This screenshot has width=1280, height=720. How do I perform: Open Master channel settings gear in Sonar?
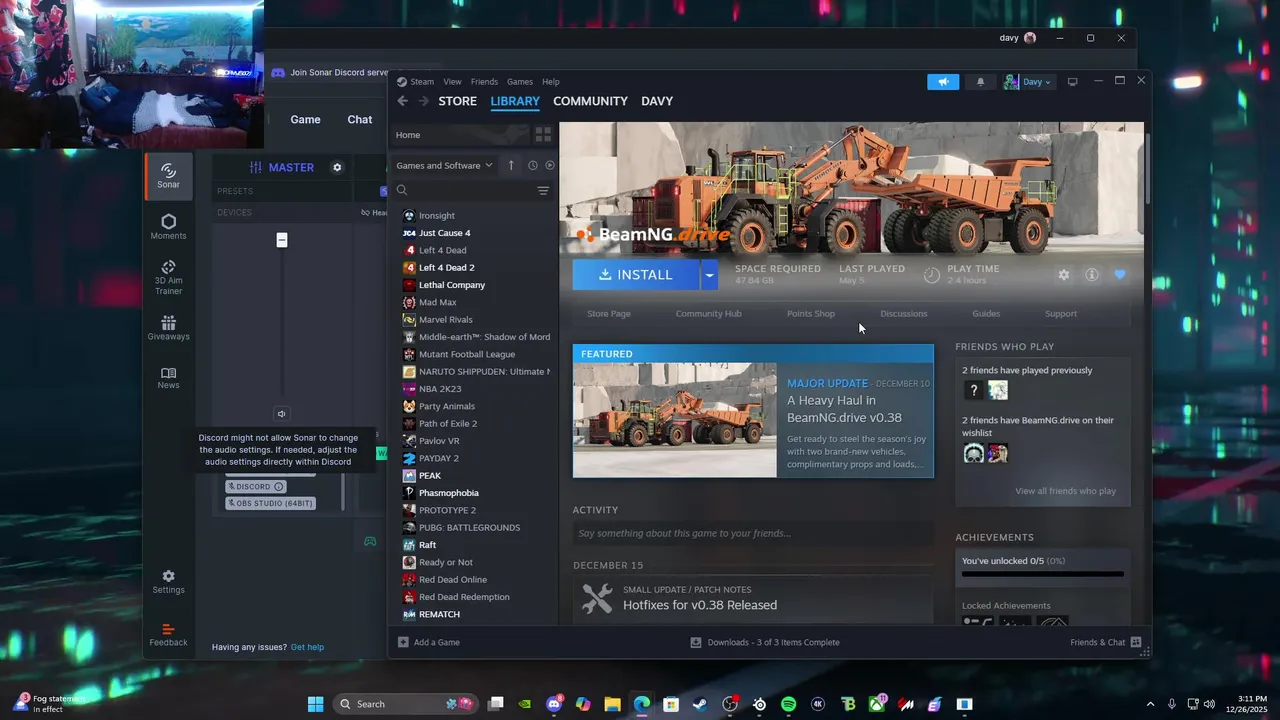pyautogui.click(x=337, y=167)
